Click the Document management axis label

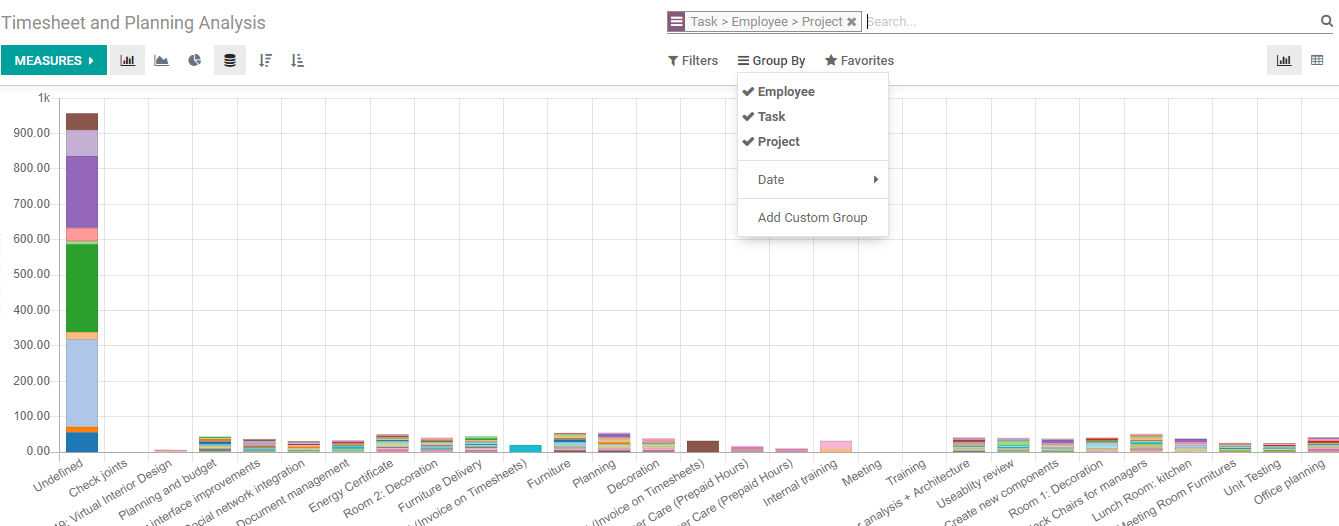click(294, 495)
